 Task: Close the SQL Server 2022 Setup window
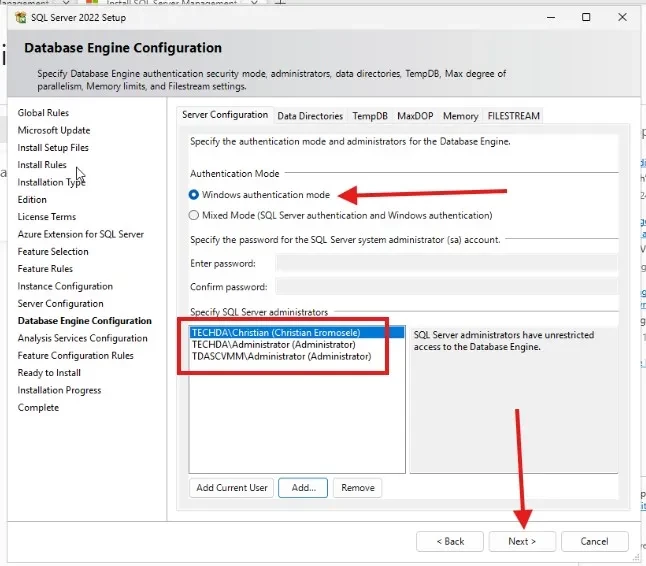point(622,17)
